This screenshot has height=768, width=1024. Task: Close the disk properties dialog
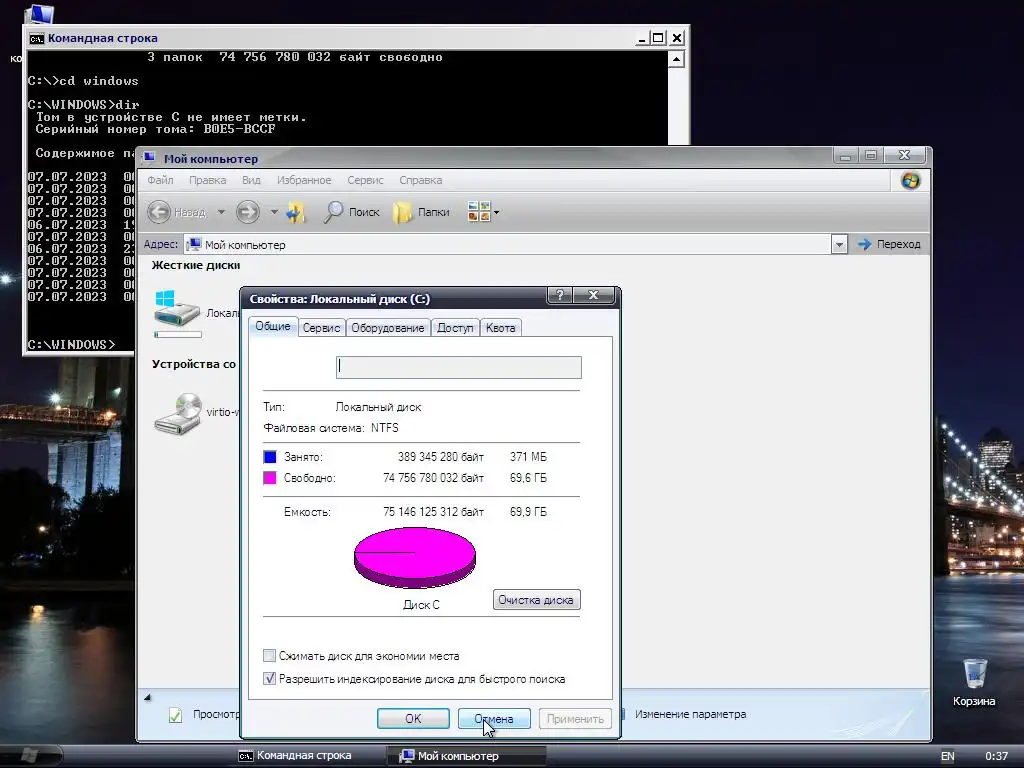pyautogui.click(x=594, y=295)
